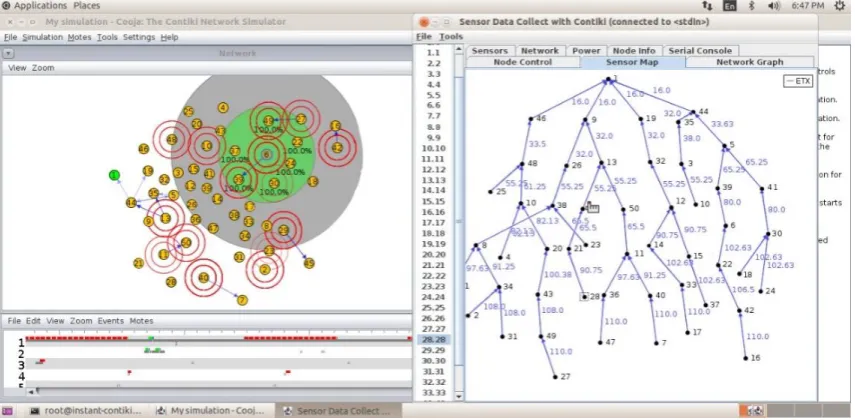Select node 28.28 in node list
This screenshot has height=420, width=855.
(x=434, y=339)
